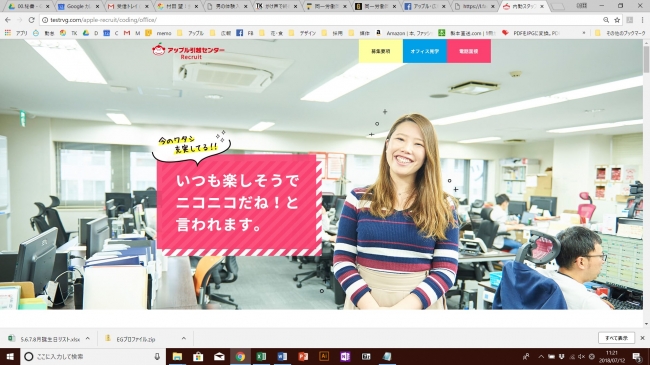Image resolution: width=650 pixels, height=365 pixels.
Task: Expand options for the EGプロファイル.zip download
Action: tap(184, 339)
